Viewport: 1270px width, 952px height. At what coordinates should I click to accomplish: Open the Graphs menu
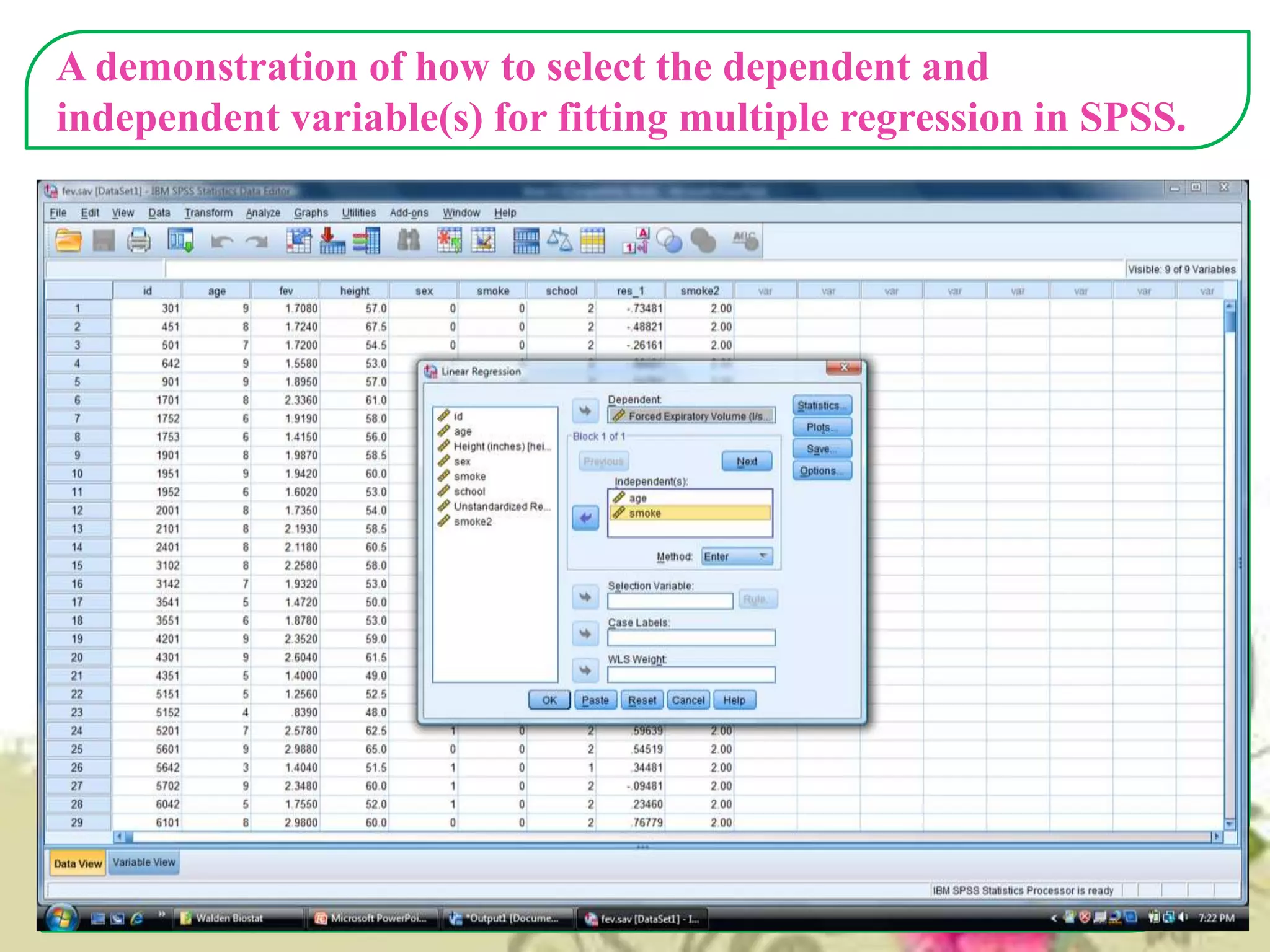click(311, 213)
